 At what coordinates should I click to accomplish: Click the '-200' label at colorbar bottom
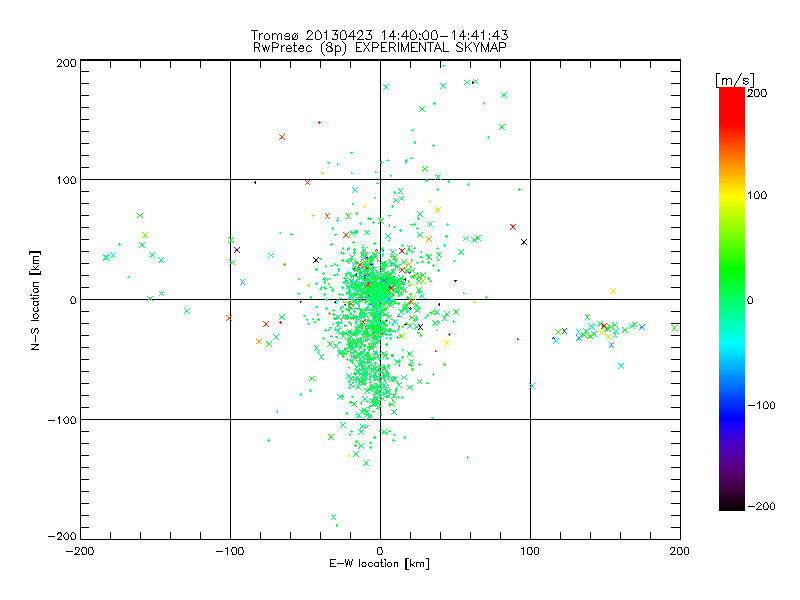pos(761,506)
